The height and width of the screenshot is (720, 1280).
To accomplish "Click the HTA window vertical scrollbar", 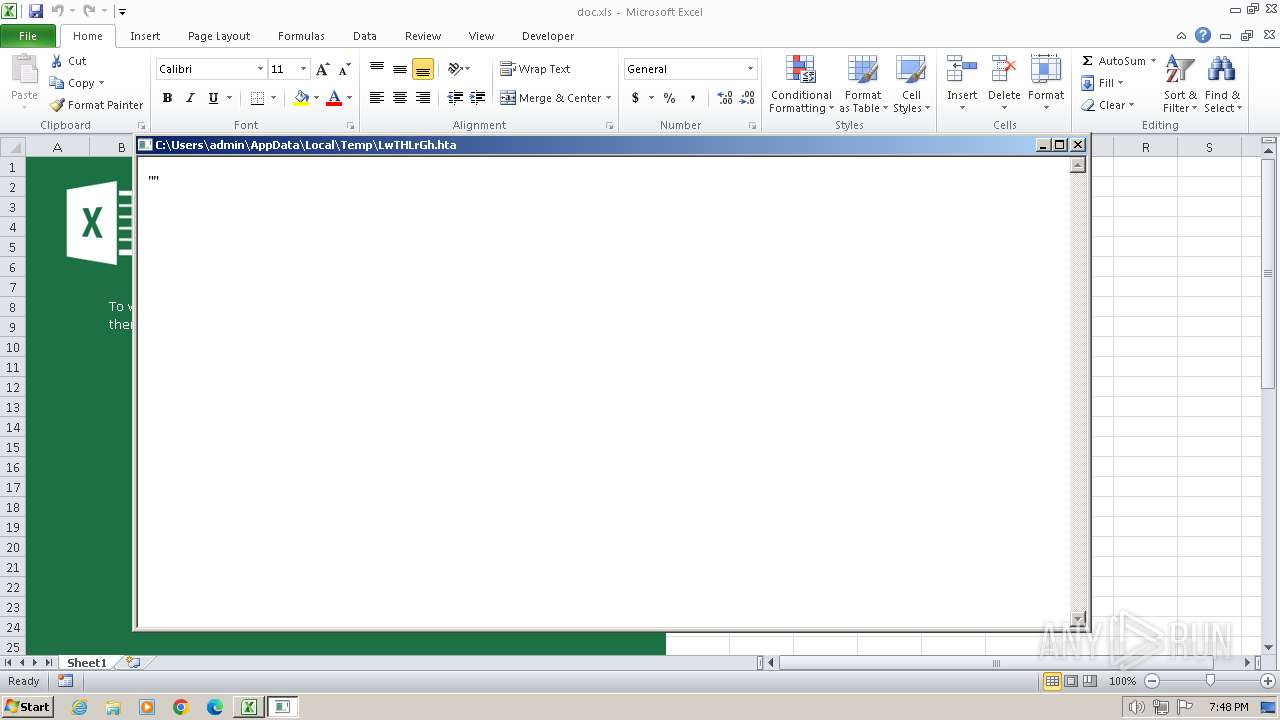I will coord(1078,392).
